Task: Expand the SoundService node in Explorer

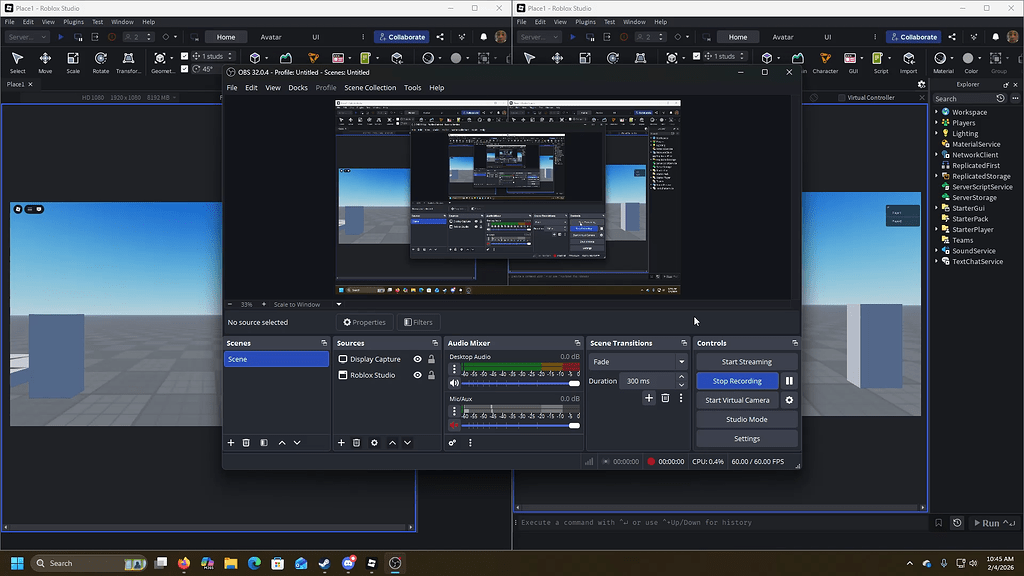Action: 936,251
